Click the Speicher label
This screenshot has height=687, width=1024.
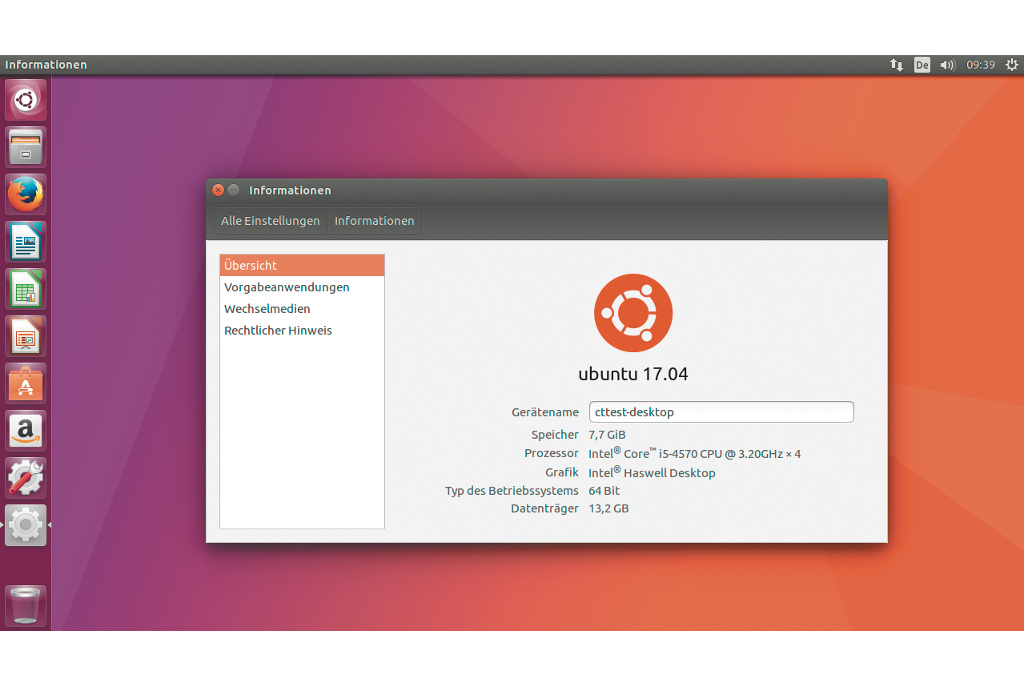554,434
